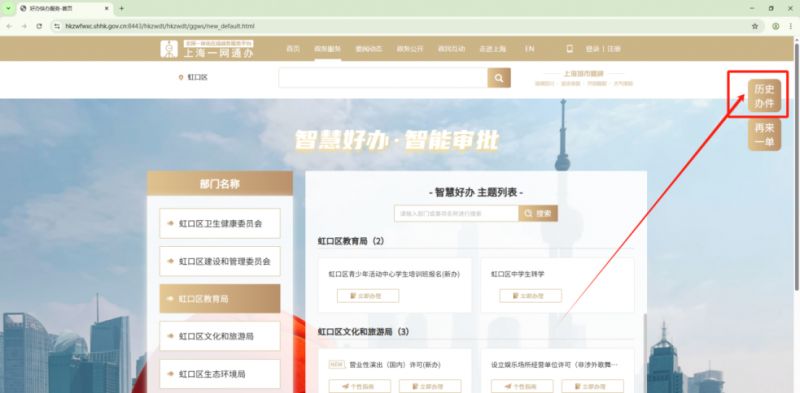Open the 政民互动 nav item
Screen dimensions: 800x393
[x=452, y=49]
